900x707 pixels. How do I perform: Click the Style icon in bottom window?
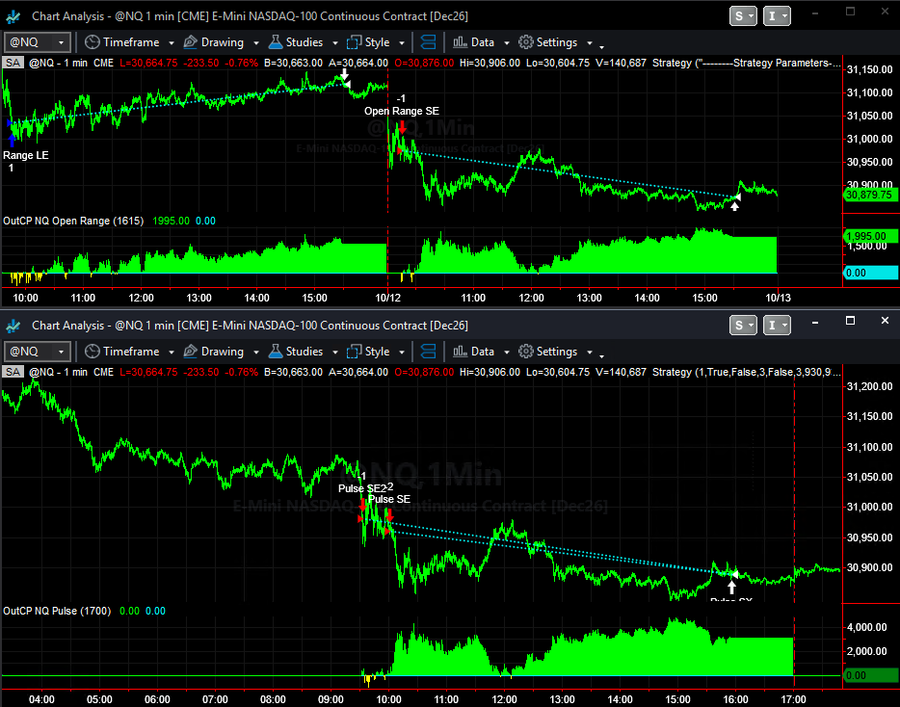[354, 352]
